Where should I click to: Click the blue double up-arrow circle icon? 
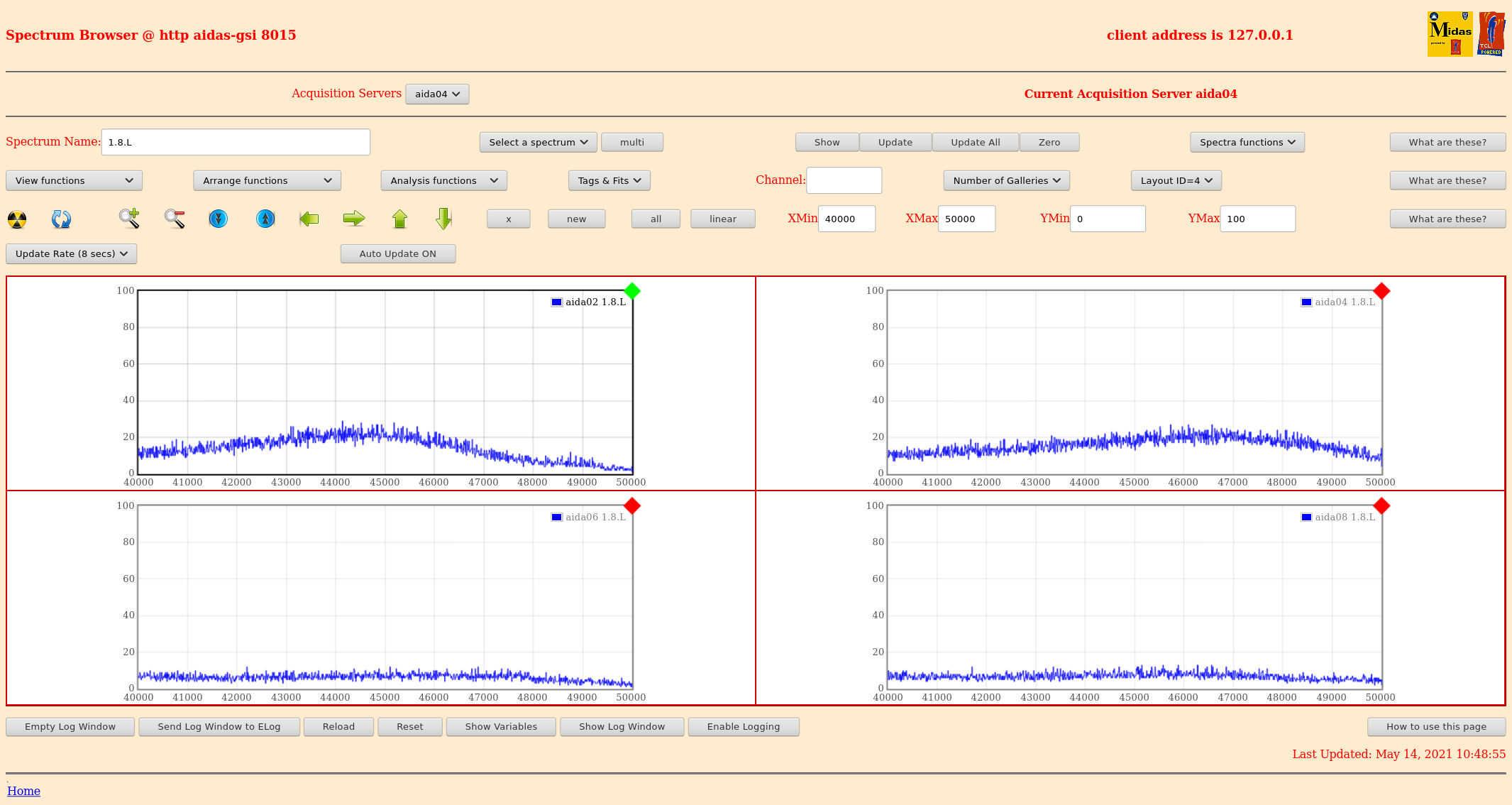[265, 219]
